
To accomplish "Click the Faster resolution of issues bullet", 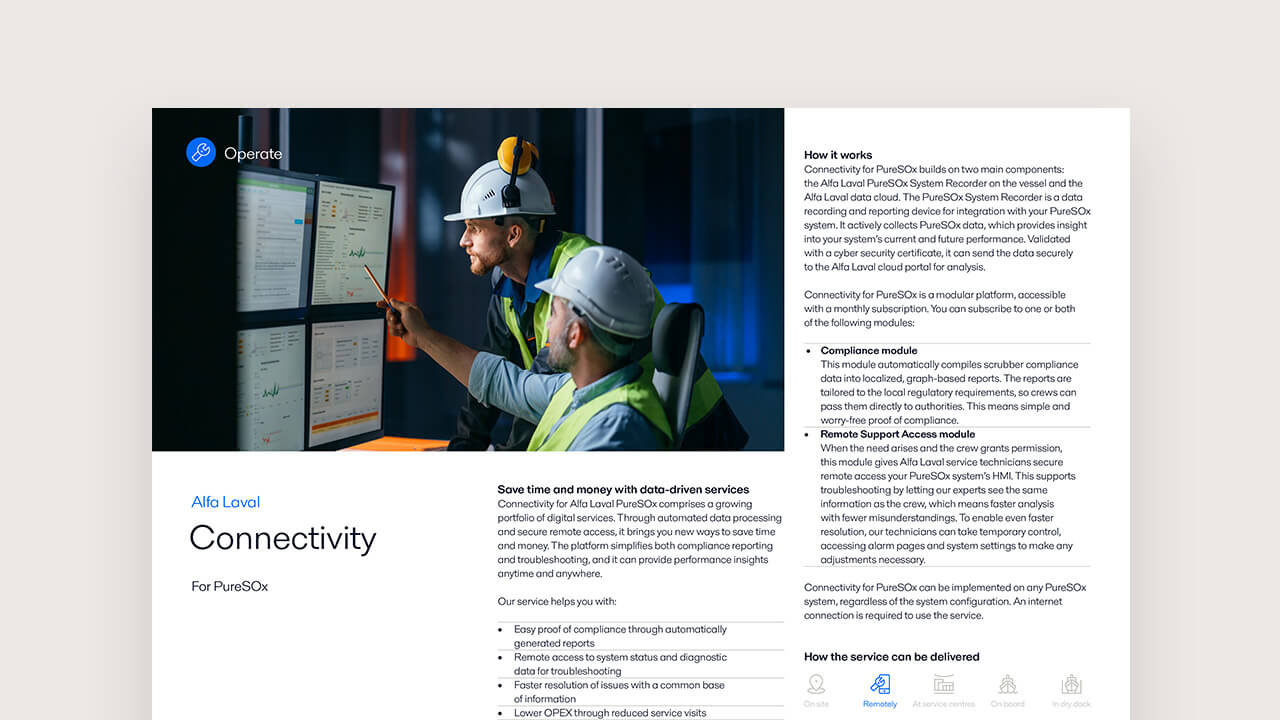I will click(619, 692).
